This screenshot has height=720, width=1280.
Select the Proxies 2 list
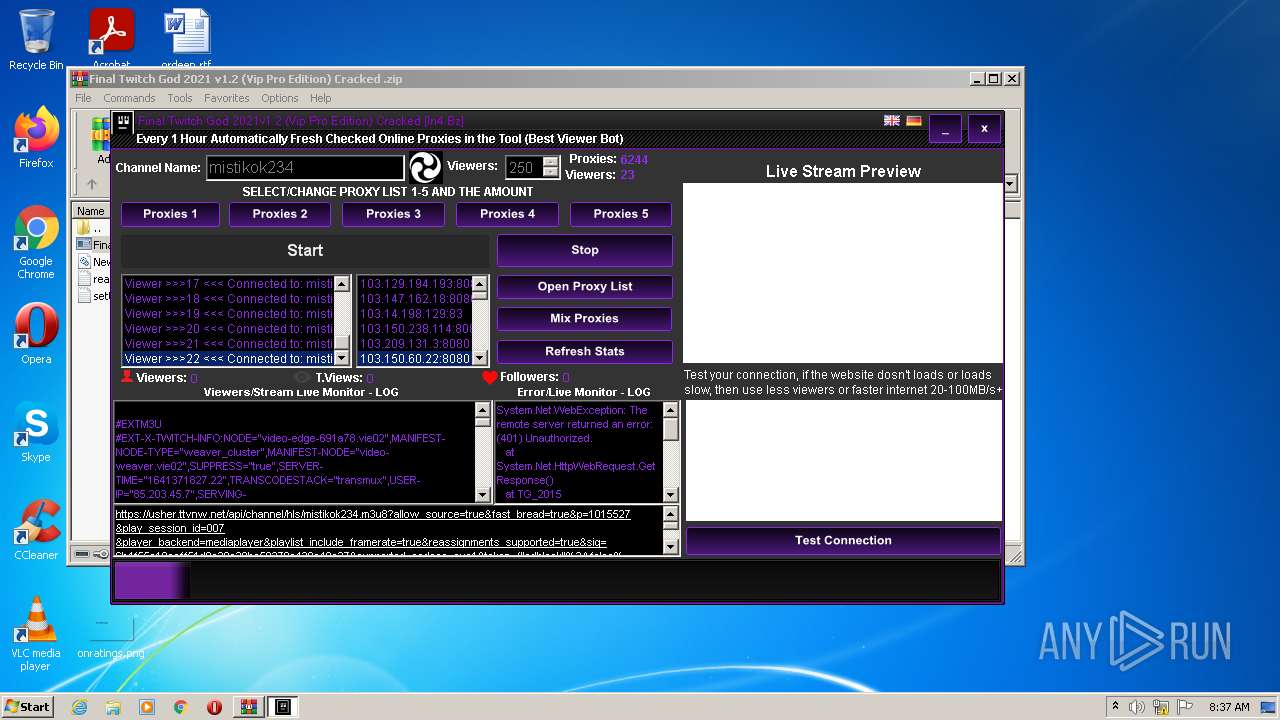[280, 214]
